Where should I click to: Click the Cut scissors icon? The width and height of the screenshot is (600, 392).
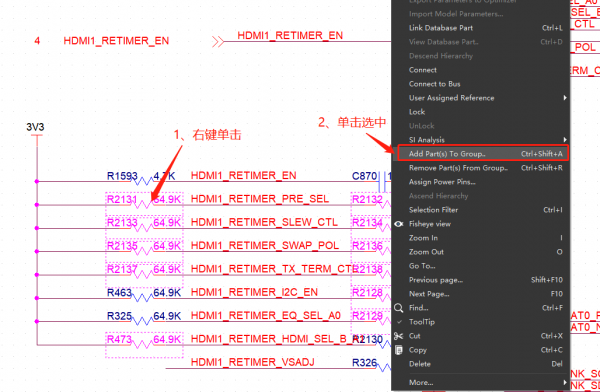(x=398, y=336)
